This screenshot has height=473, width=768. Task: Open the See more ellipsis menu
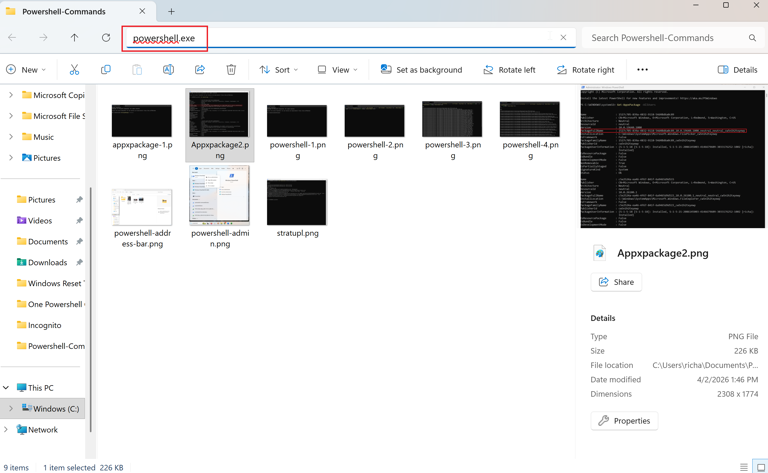[642, 70]
